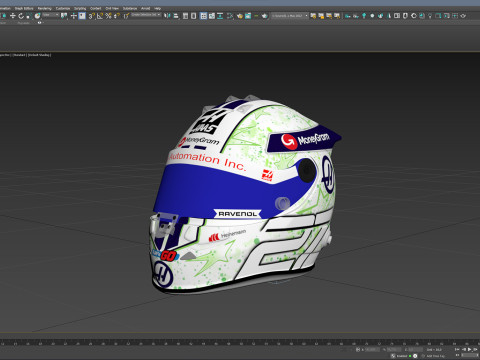Image resolution: width=480 pixels, height=360 pixels.
Task: Click the [Standard] viewport label
Action: [x=19, y=55]
